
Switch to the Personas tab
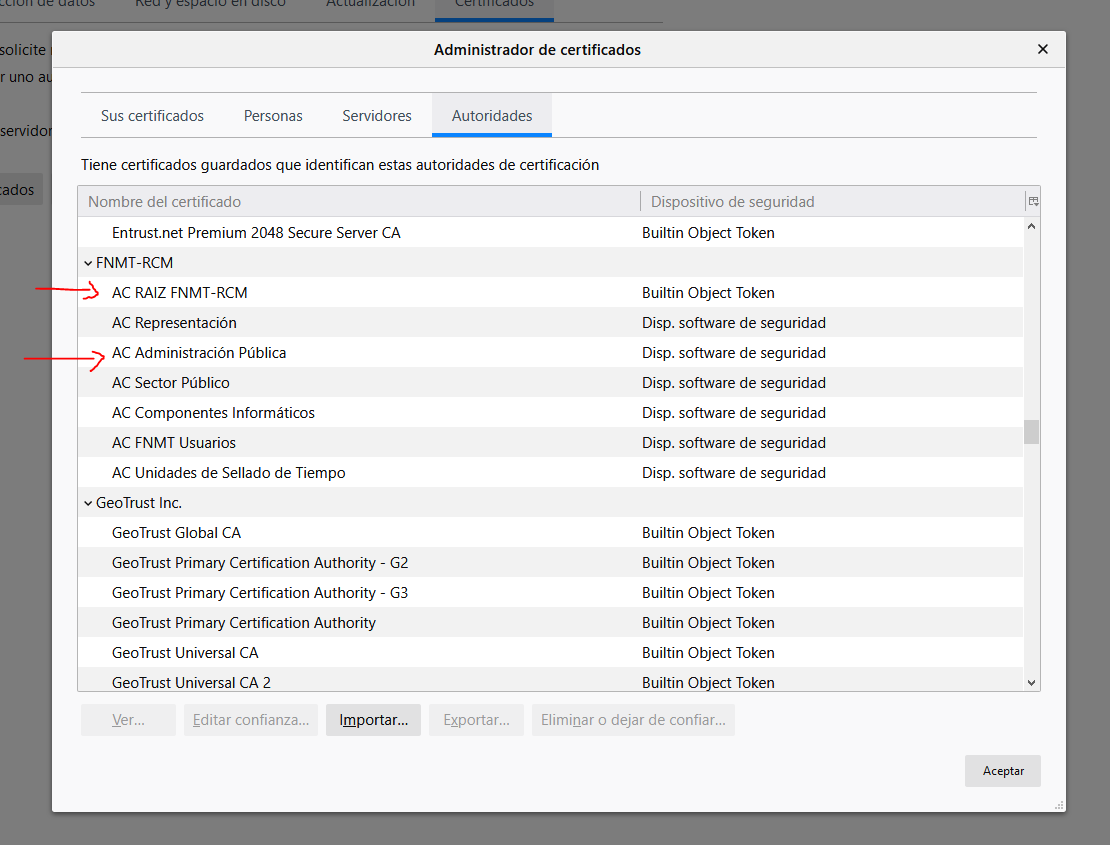click(273, 115)
